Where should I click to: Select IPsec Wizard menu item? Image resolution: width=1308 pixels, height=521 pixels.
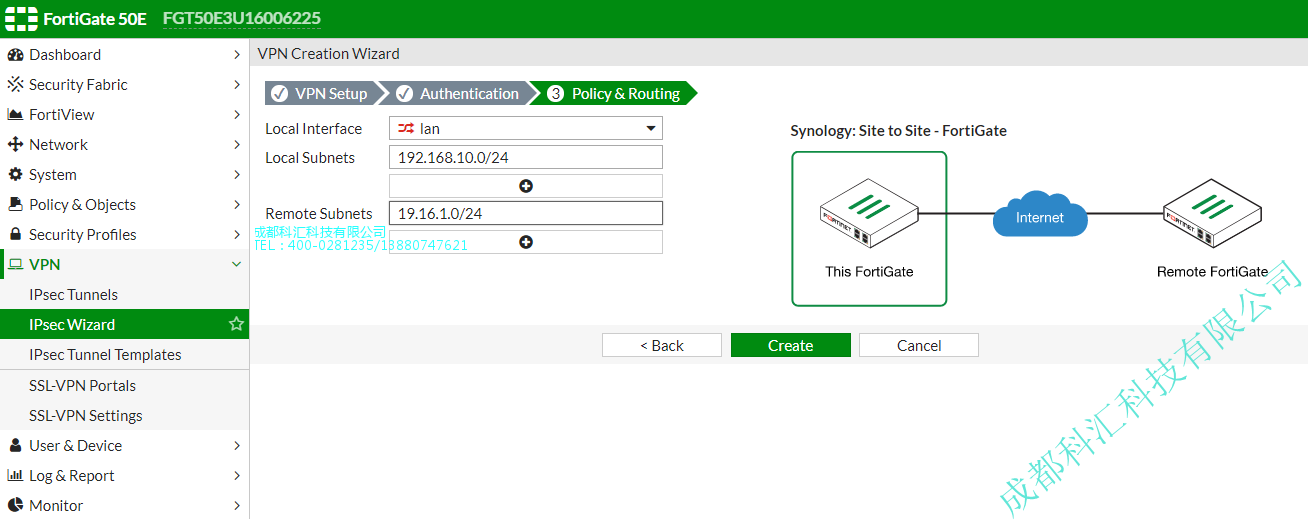click(124, 325)
